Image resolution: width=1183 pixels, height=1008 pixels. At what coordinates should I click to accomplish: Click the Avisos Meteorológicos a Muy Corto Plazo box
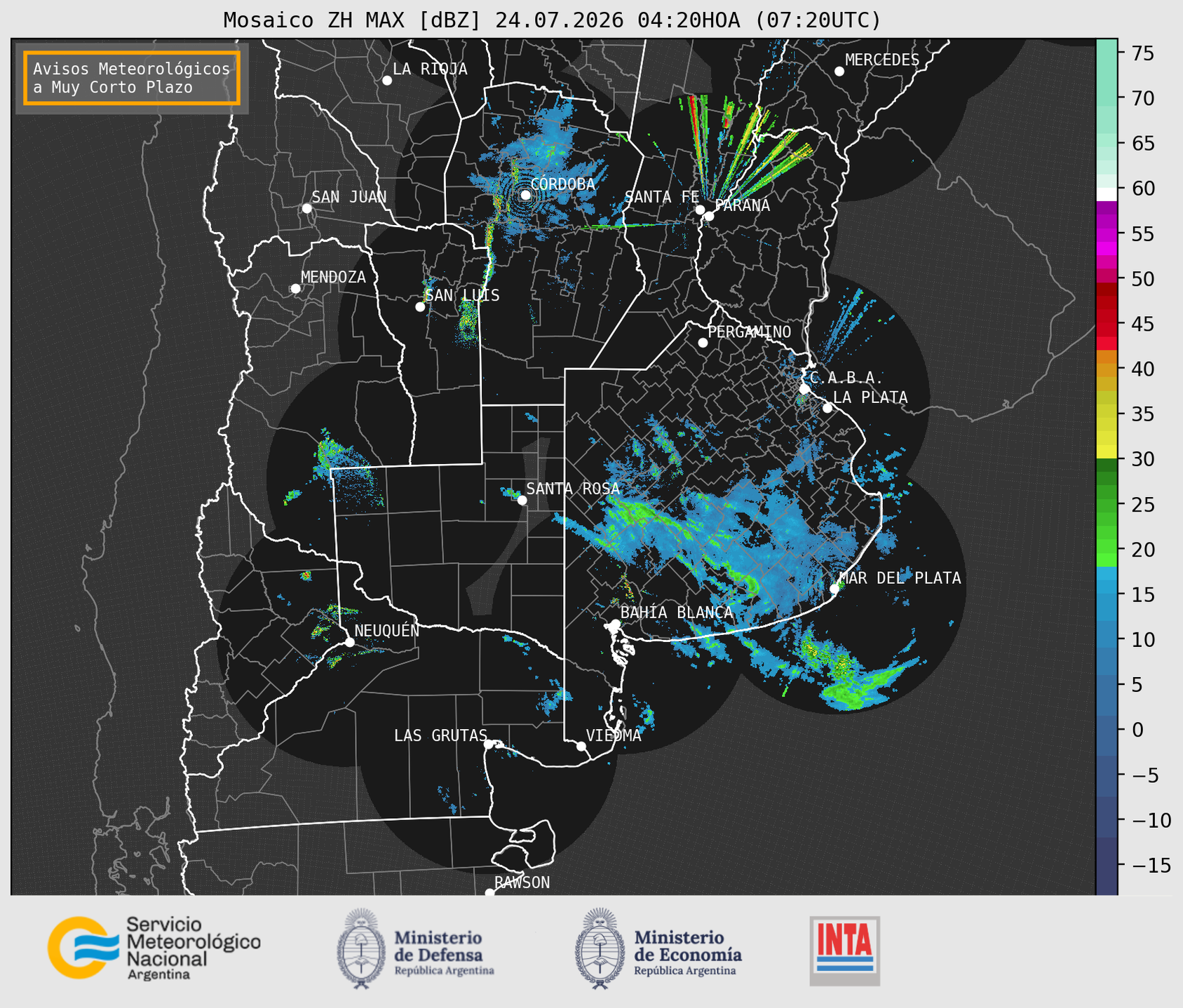click(x=132, y=78)
